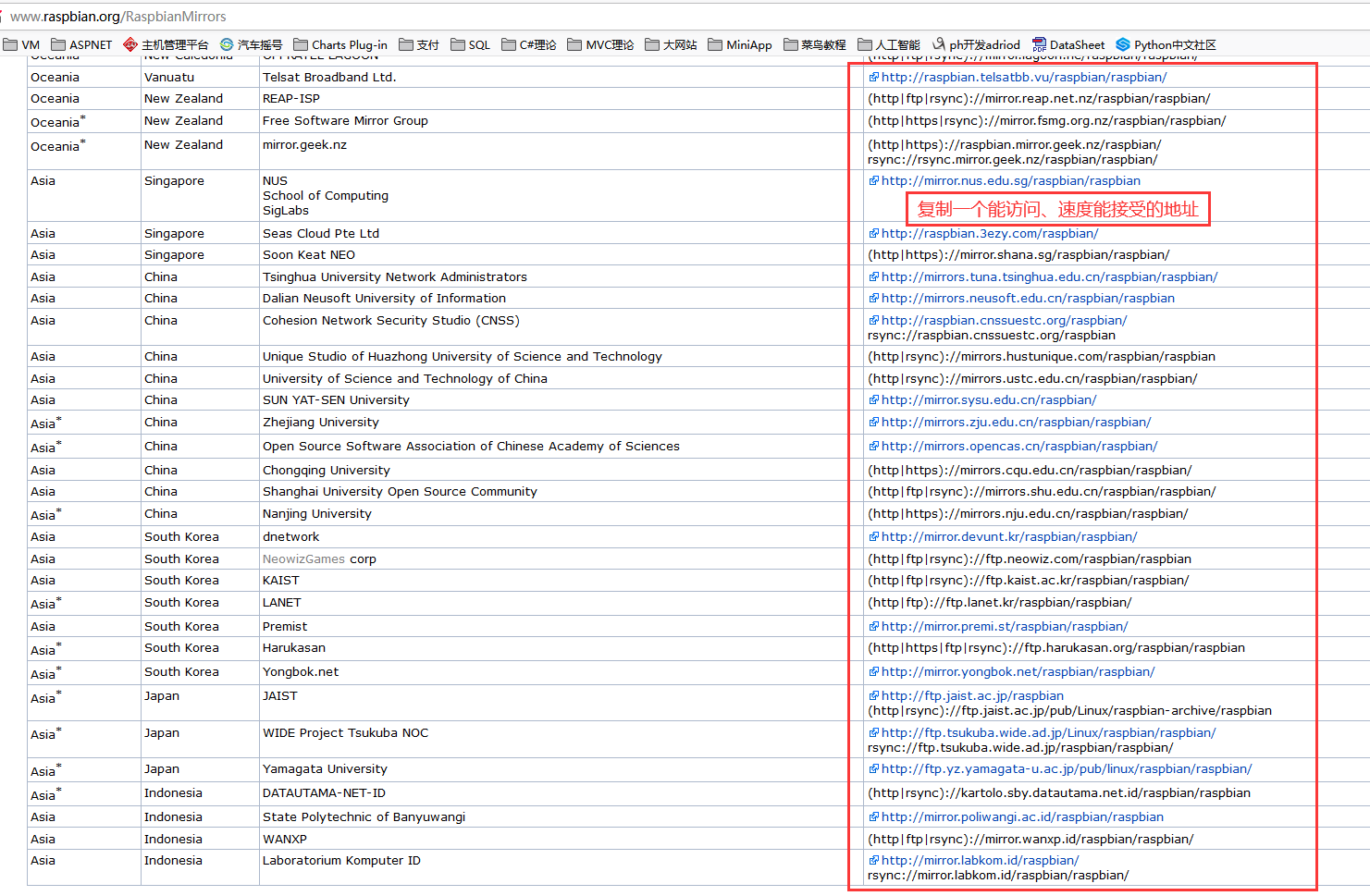The width and height of the screenshot is (1370, 896).
Task: Open the C#理论 bookmarks folder
Action: tap(529, 44)
